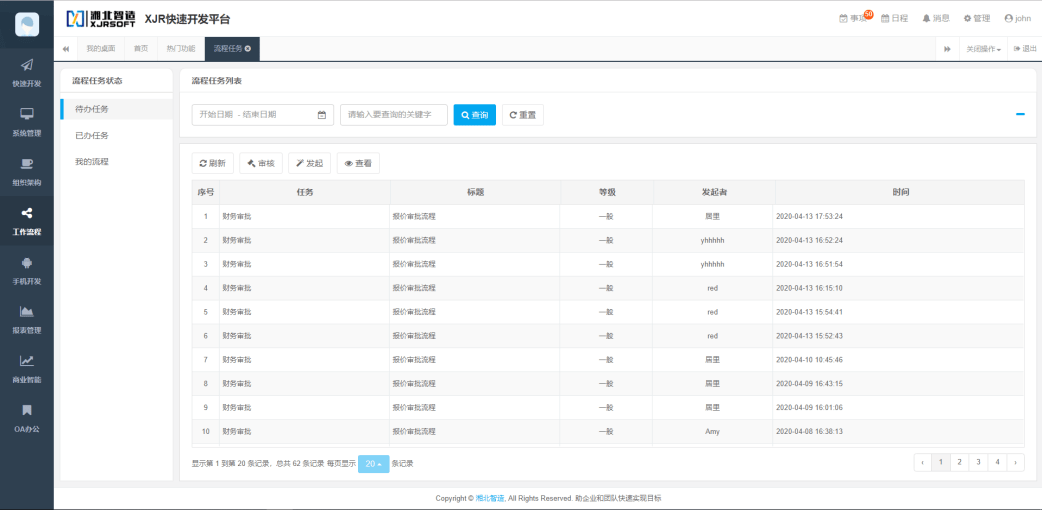
Task: Open the page size 20 dropdown
Action: [x=373, y=464]
